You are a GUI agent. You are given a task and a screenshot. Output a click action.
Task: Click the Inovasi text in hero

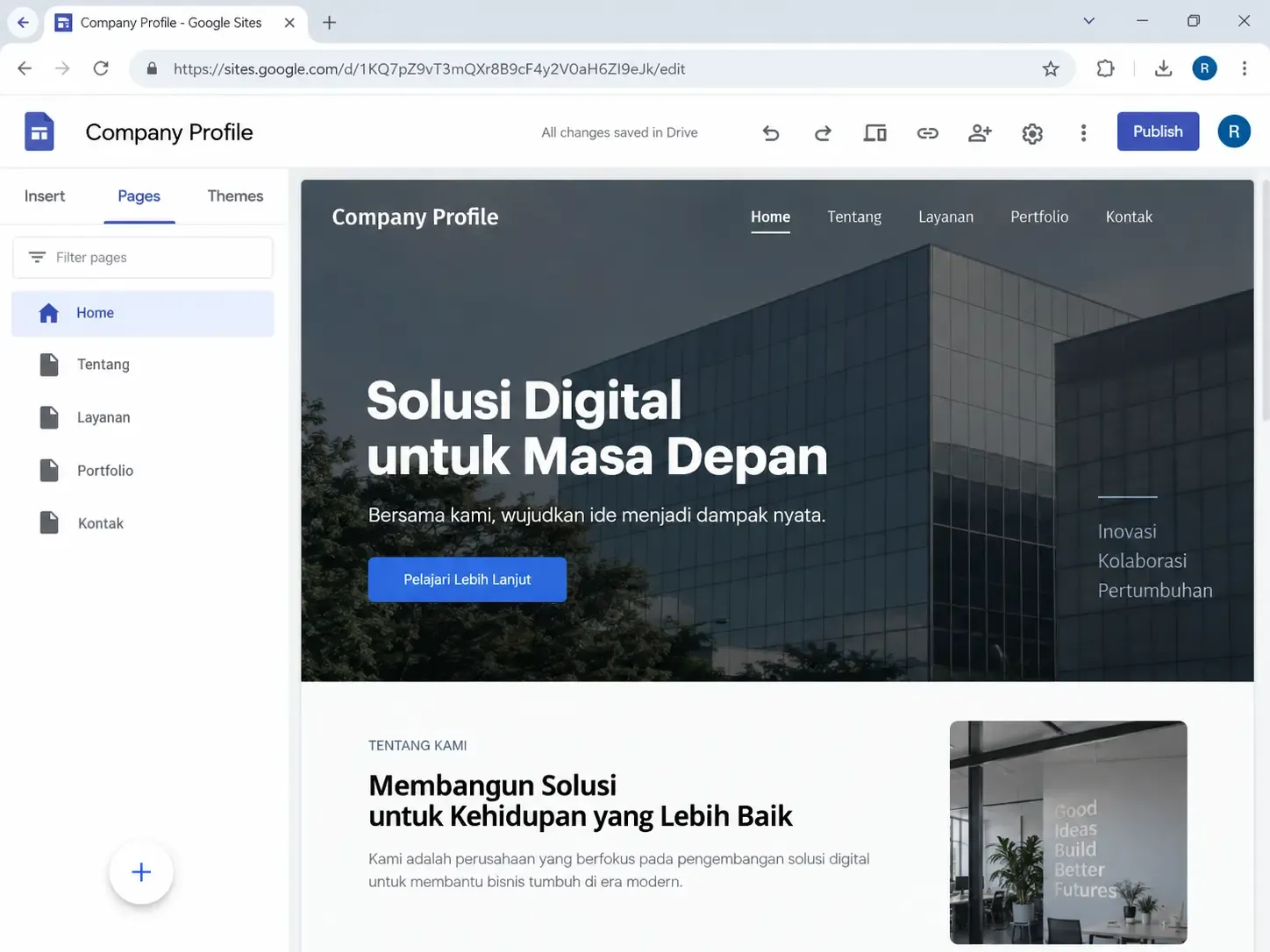coord(1127,532)
